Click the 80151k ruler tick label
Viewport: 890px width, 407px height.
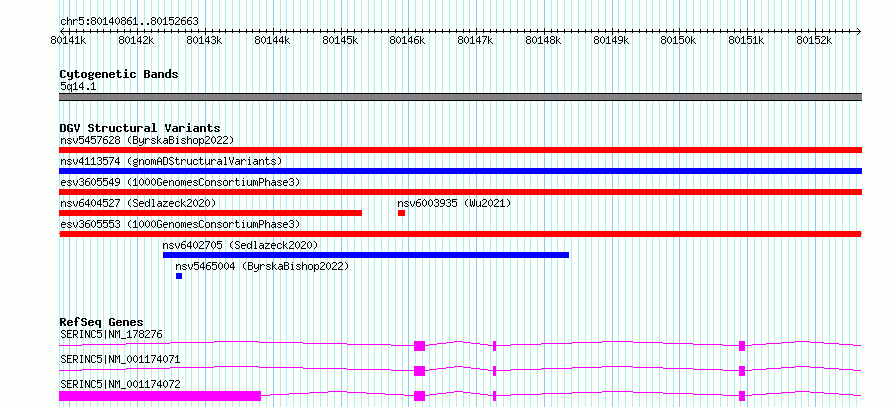point(746,40)
